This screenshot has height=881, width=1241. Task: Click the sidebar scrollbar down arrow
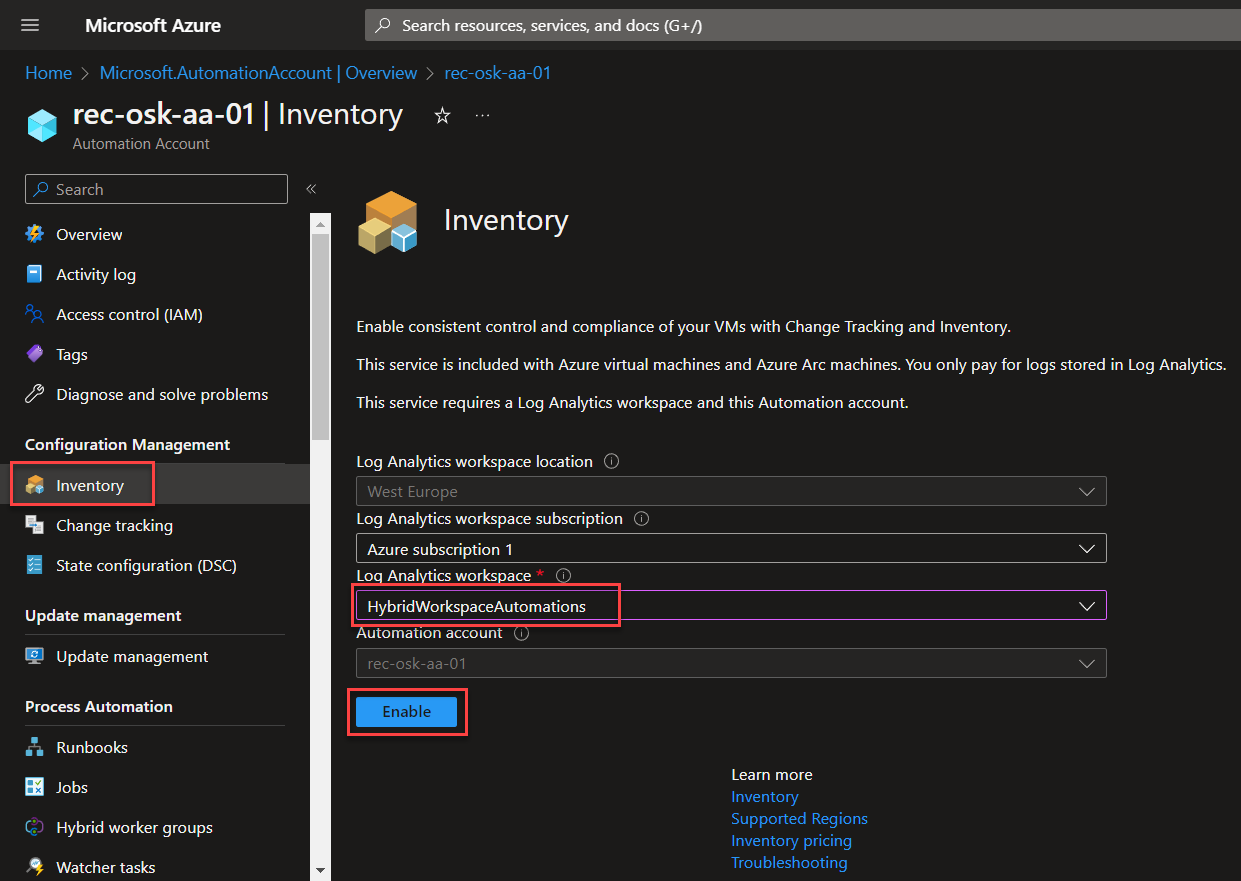[x=320, y=871]
